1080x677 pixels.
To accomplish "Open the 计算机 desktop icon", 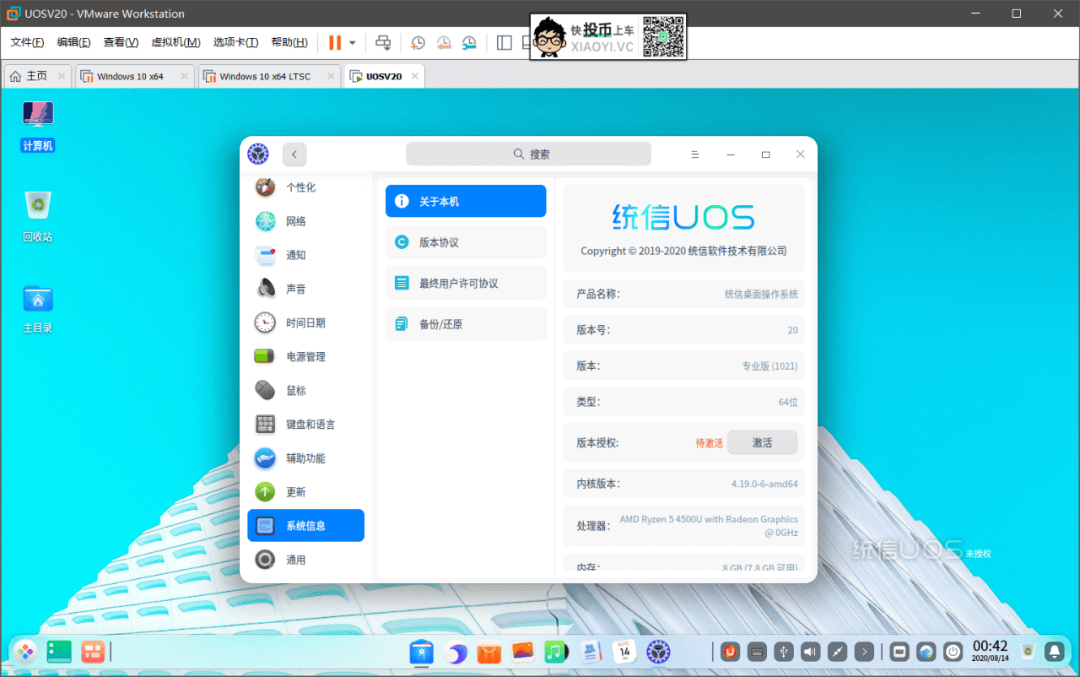I will point(38,126).
